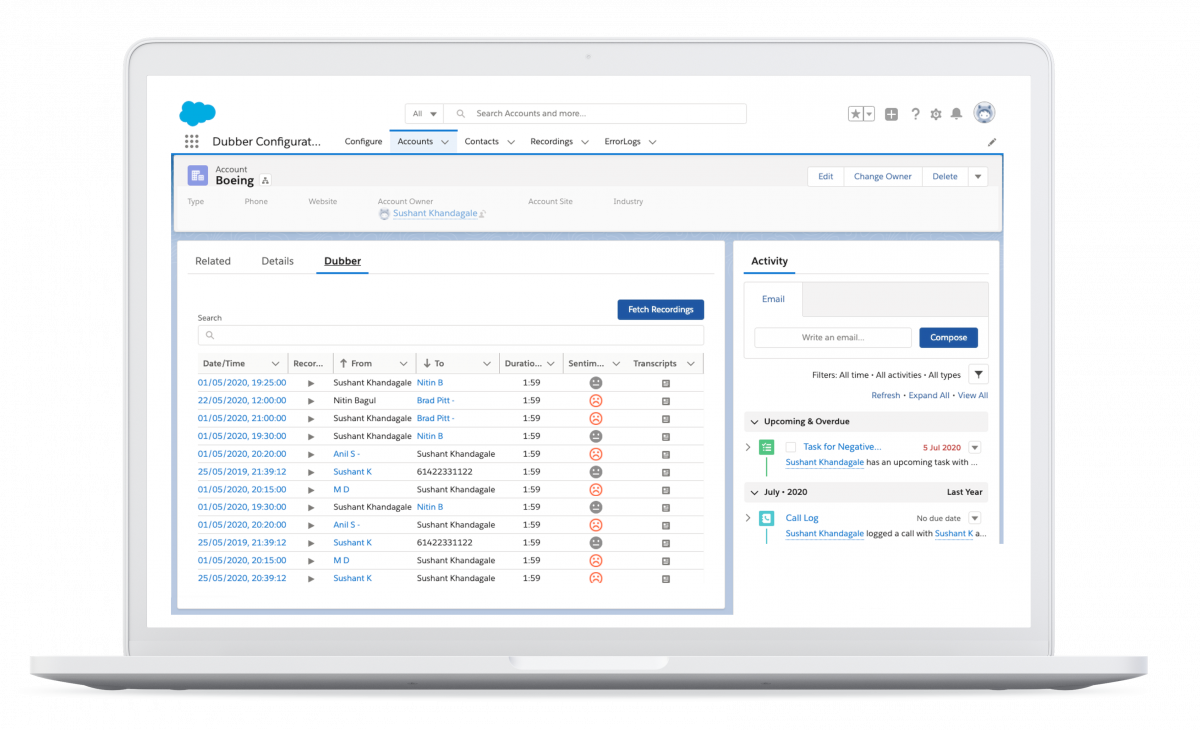1200x730 pixels.
Task: Go to the Contacts tab
Action: [482, 142]
